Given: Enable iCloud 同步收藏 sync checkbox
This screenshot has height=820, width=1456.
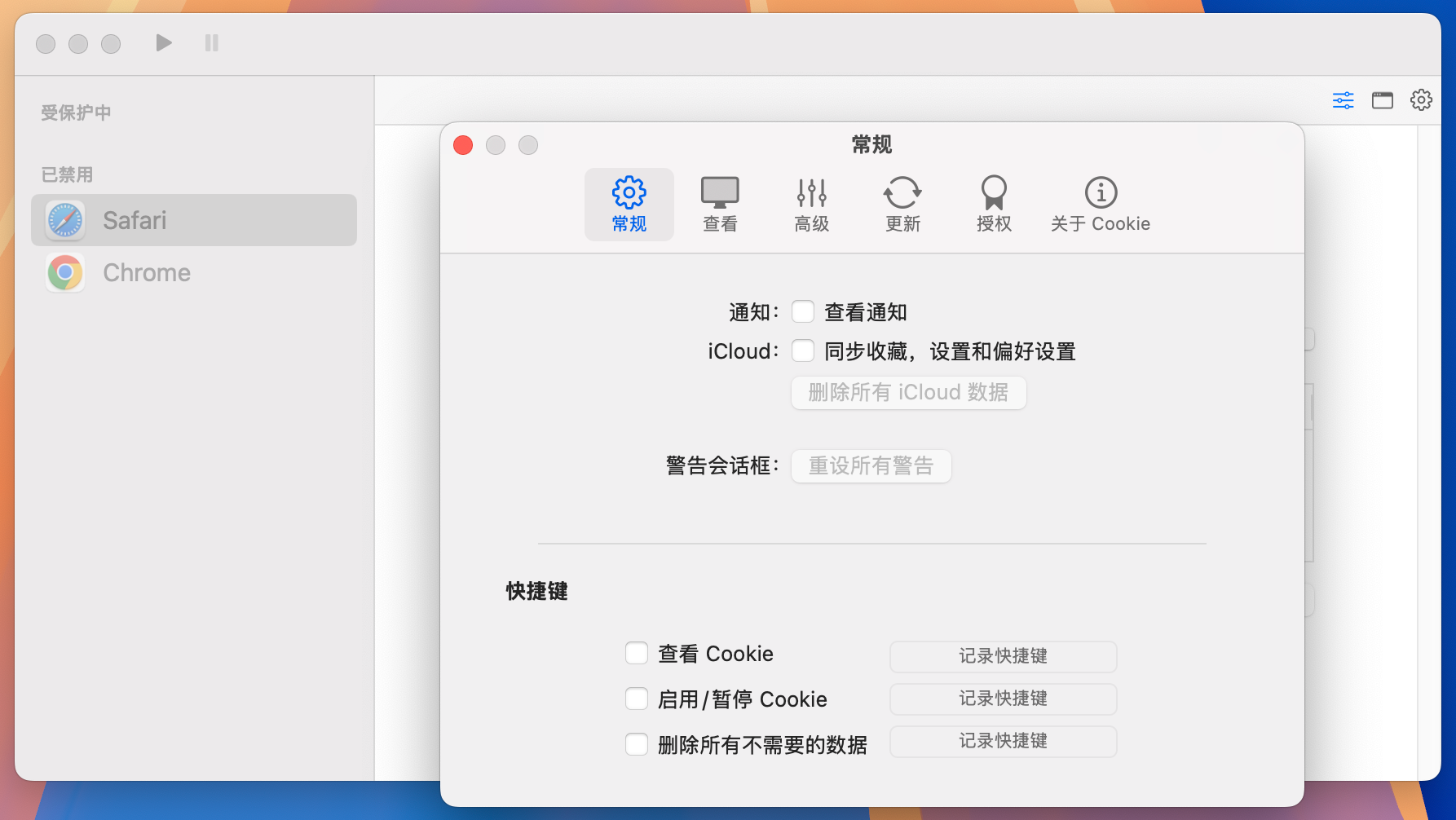Looking at the screenshot, I should tap(803, 350).
